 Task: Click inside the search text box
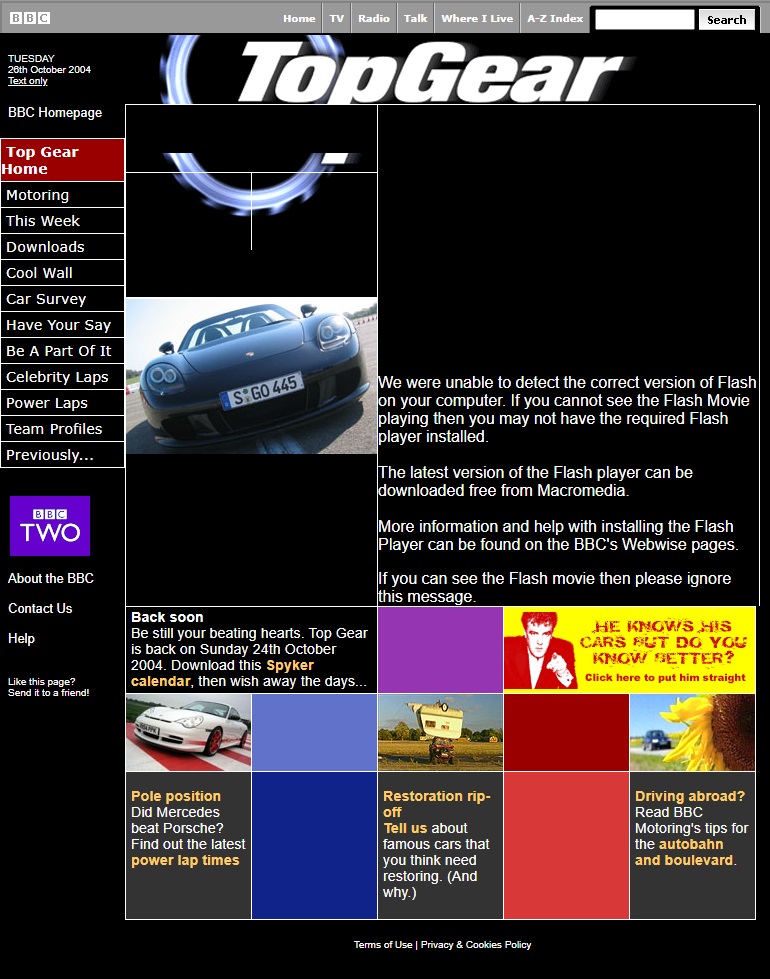coord(644,19)
